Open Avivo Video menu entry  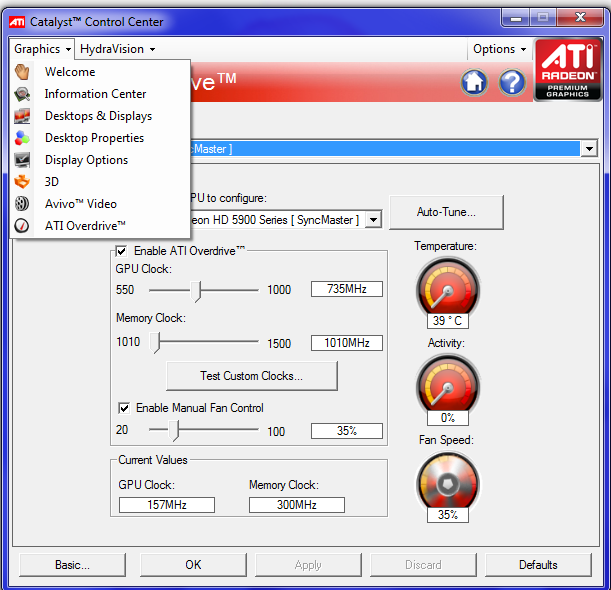(100, 204)
